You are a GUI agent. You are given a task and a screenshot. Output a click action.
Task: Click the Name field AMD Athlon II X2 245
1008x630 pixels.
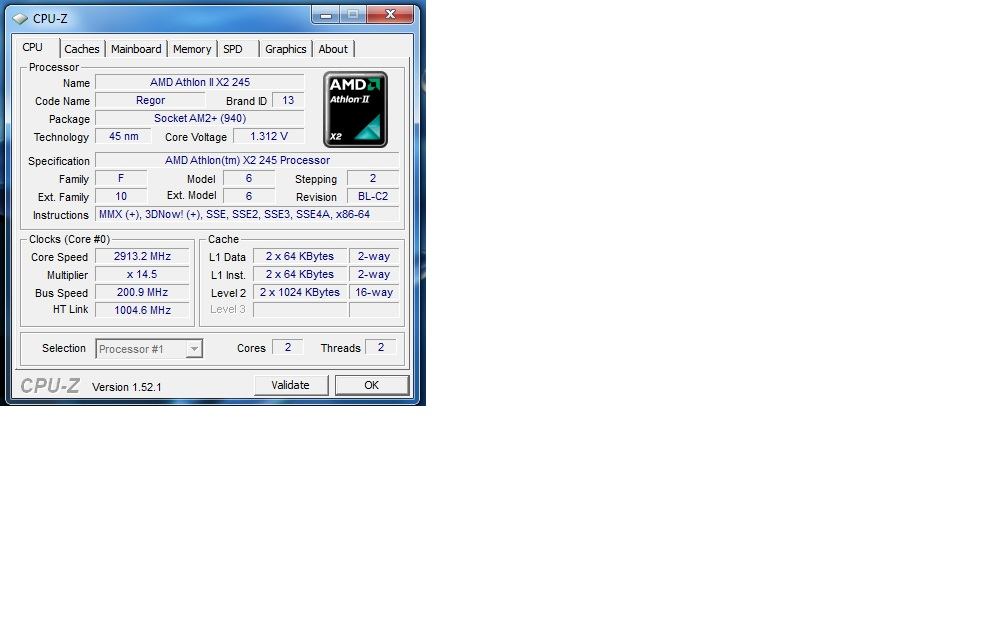(x=200, y=82)
